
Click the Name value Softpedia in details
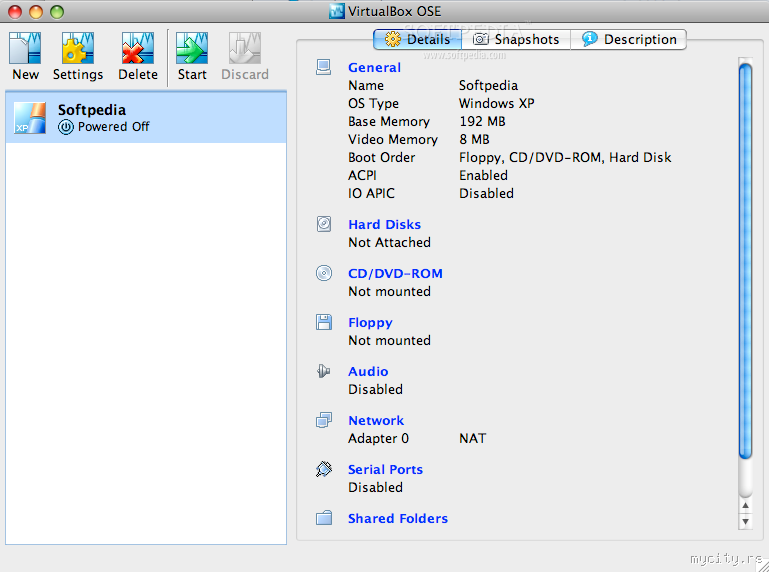[x=488, y=86]
